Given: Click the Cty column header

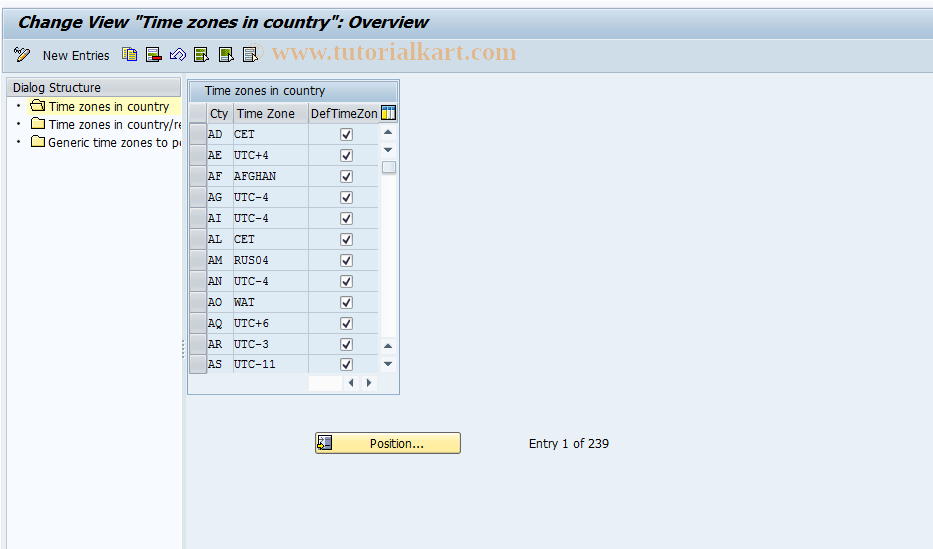Looking at the screenshot, I should pyautogui.click(x=220, y=113).
